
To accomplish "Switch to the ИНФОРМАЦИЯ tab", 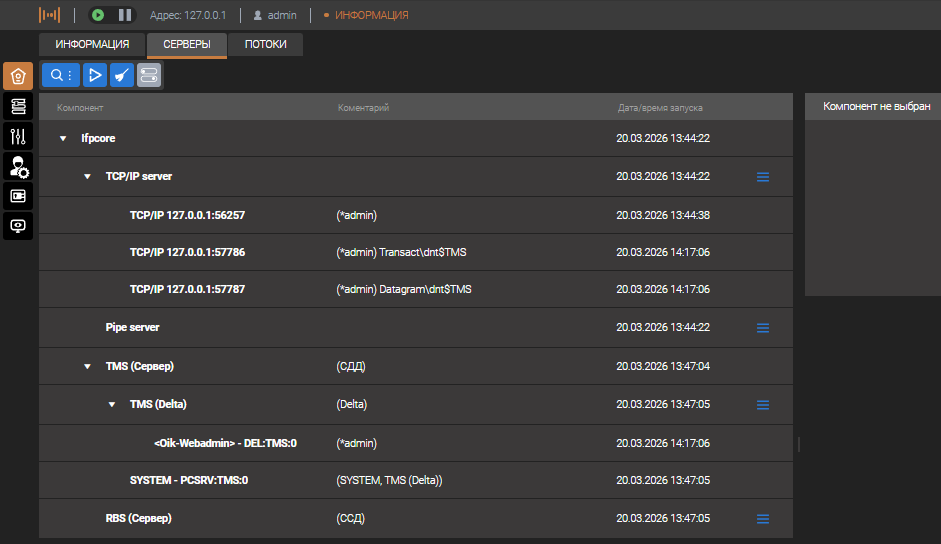I will pos(92,45).
